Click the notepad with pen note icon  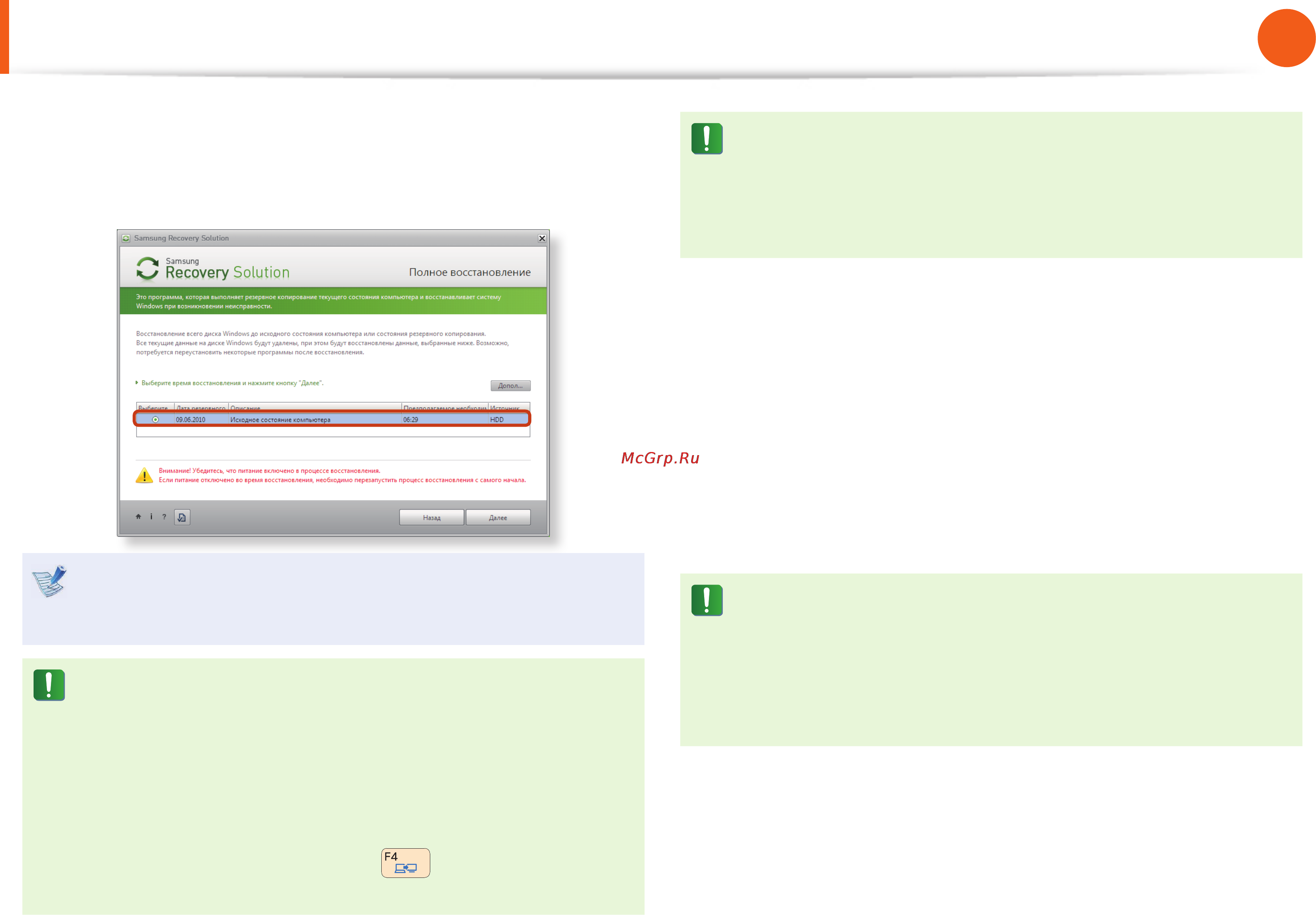point(49,581)
